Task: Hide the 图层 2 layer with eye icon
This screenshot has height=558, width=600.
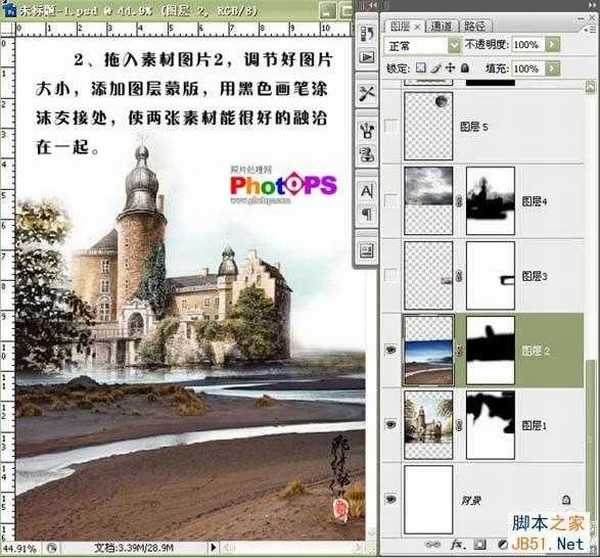Action: 391,350
